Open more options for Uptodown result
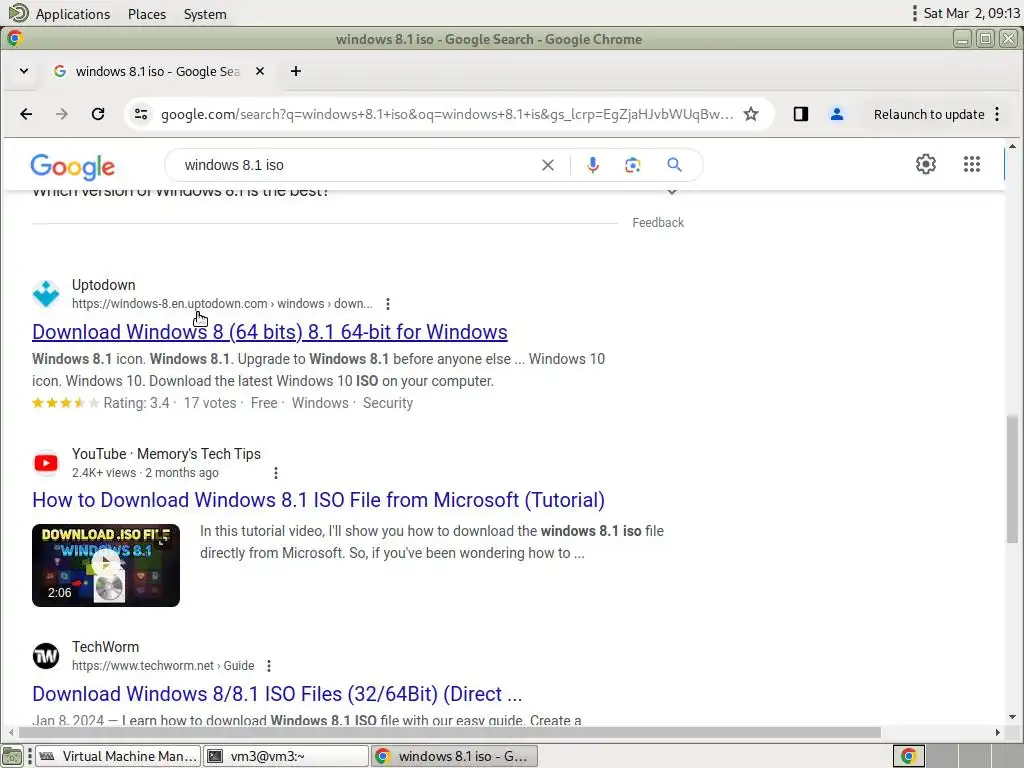This screenshot has width=1024, height=768. coord(388,304)
